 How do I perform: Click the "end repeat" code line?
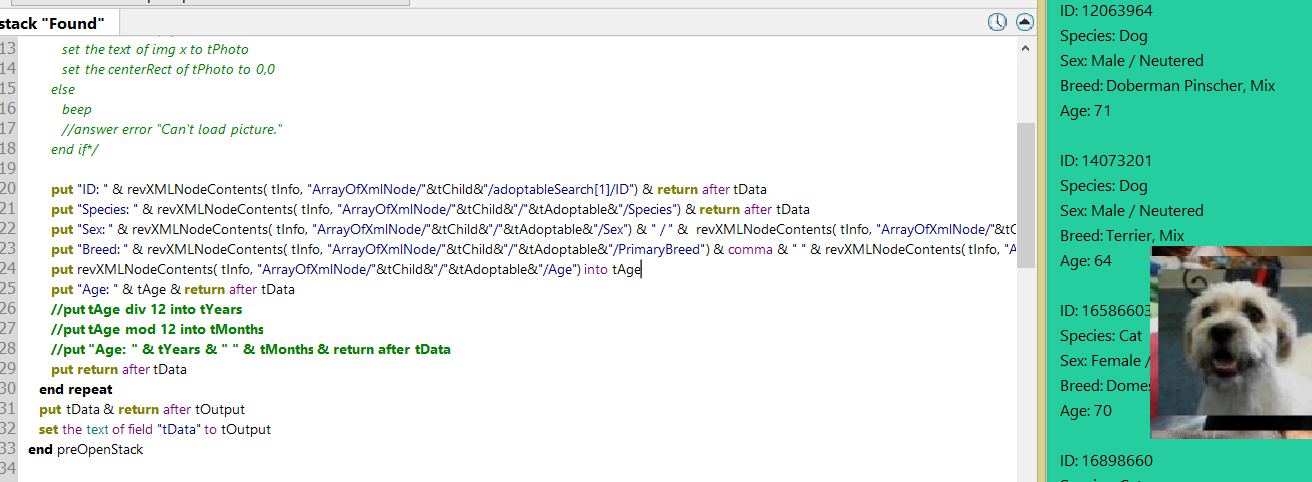pyautogui.click(x=76, y=389)
